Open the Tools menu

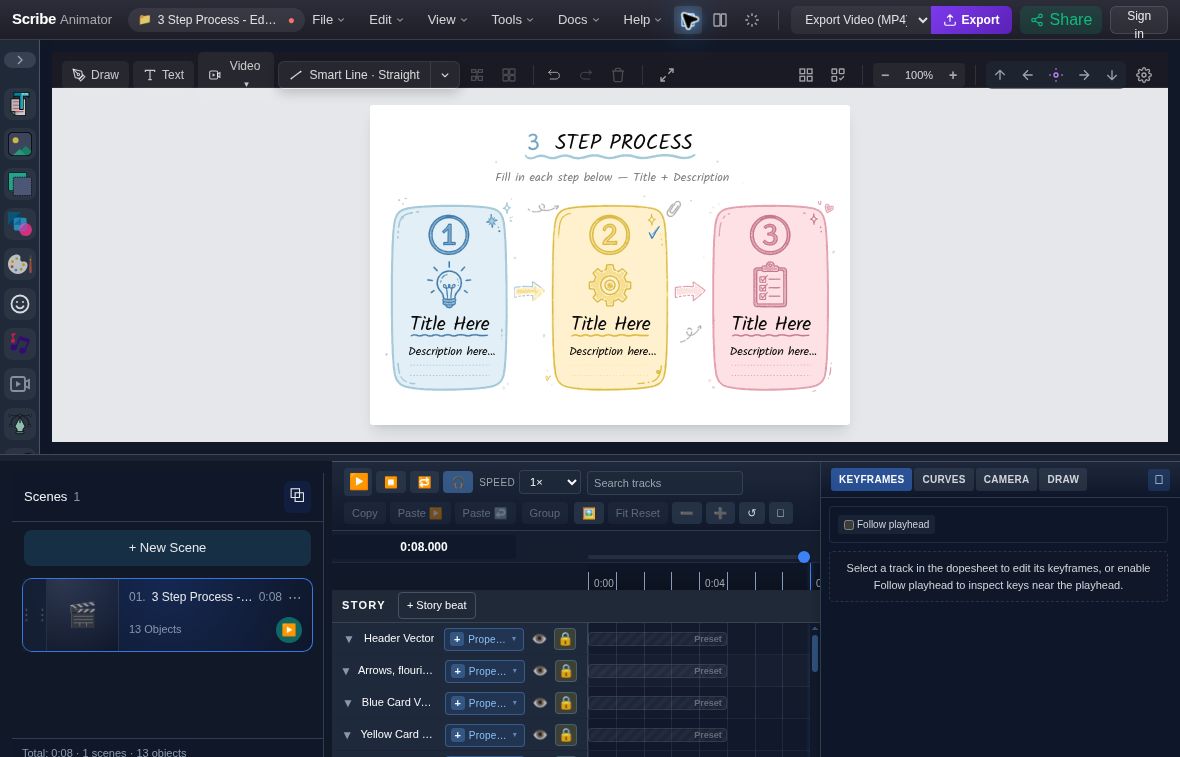tap(512, 20)
